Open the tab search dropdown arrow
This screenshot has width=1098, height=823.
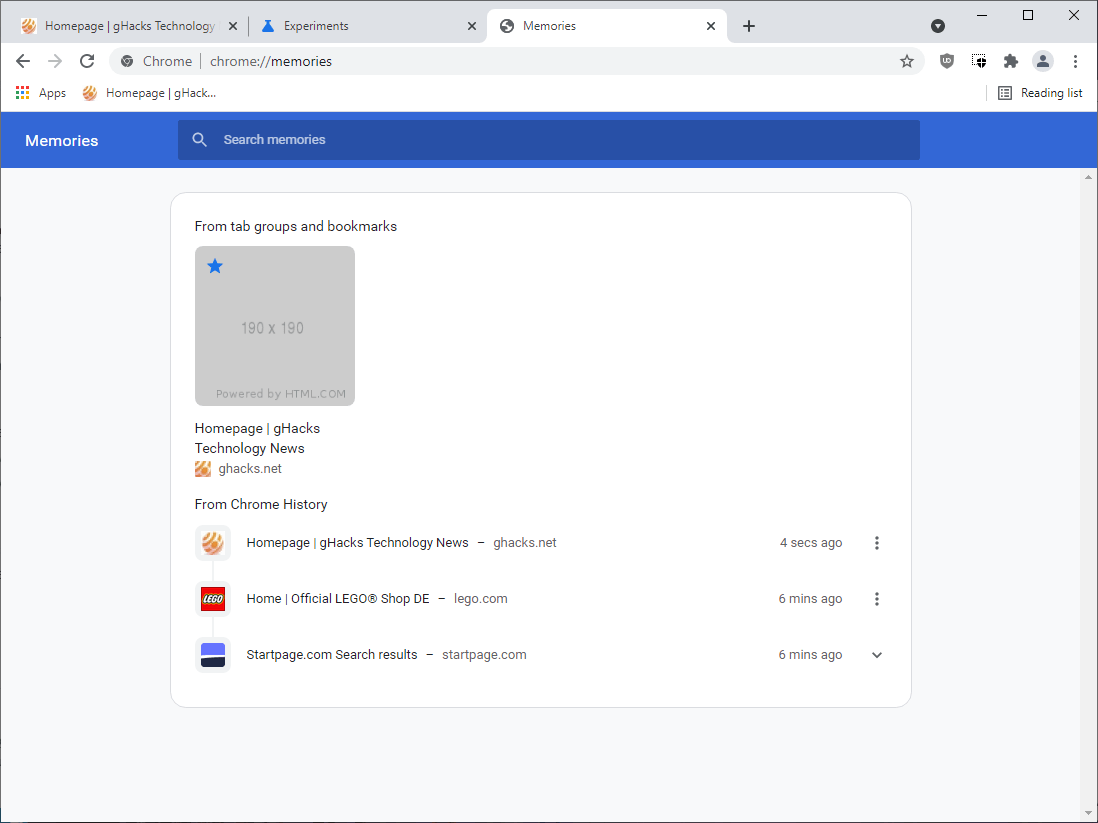[x=938, y=26]
